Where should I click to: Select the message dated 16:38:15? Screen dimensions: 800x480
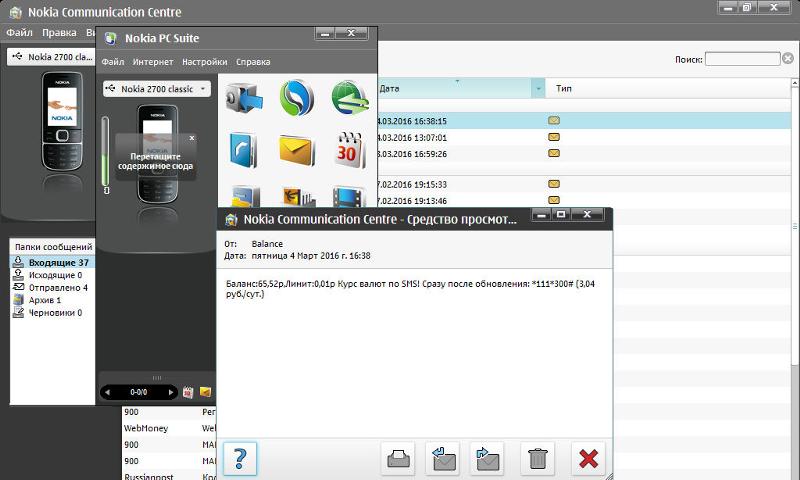(x=584, y=121)
